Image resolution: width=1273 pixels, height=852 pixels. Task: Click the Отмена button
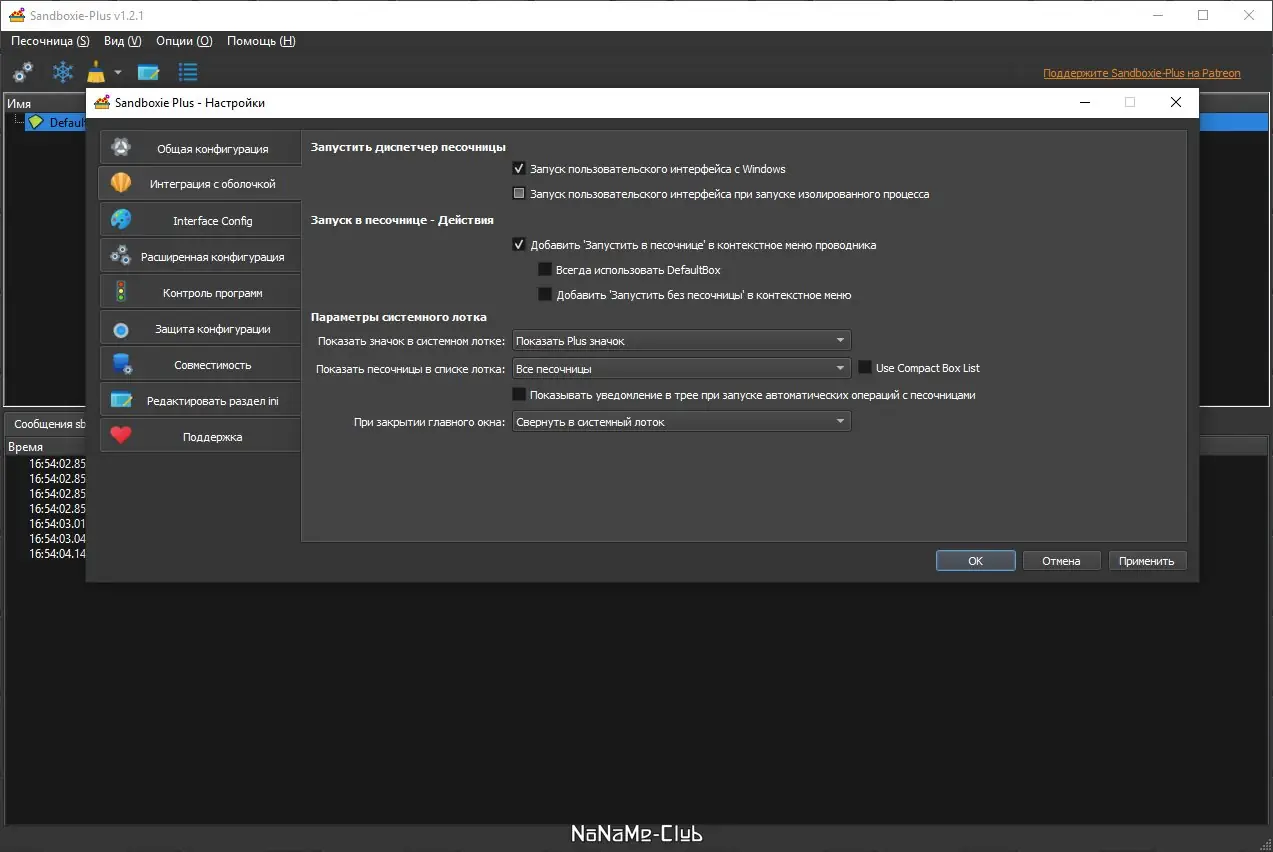click(1061, 561)
